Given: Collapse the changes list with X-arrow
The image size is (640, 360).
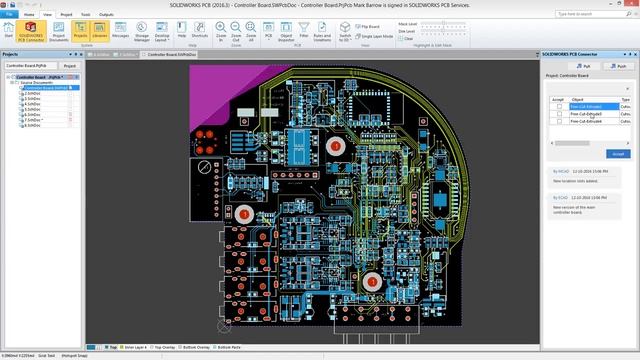Looking at the screenshot, I should click(627, 89).
